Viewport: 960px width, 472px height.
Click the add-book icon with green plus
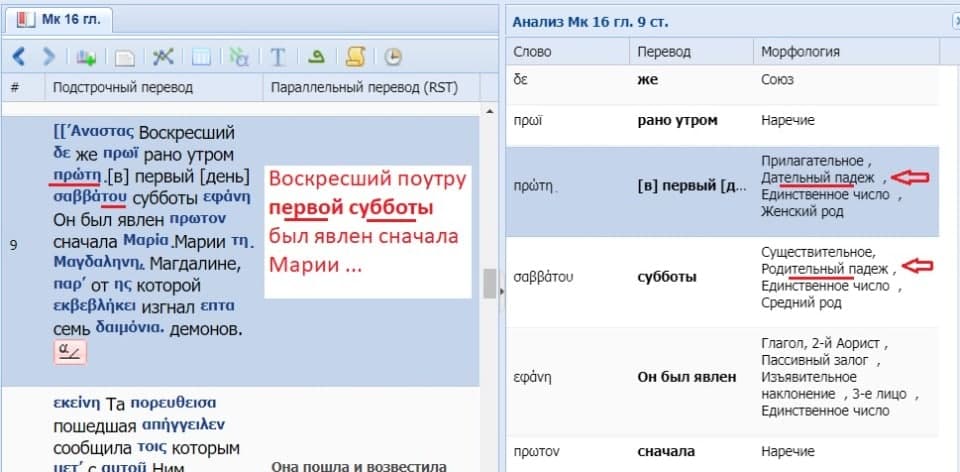tap(86, 57)
